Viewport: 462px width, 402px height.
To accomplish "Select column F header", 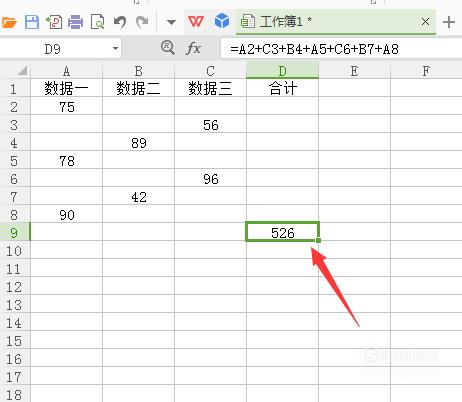I will (x=426, y=71).
